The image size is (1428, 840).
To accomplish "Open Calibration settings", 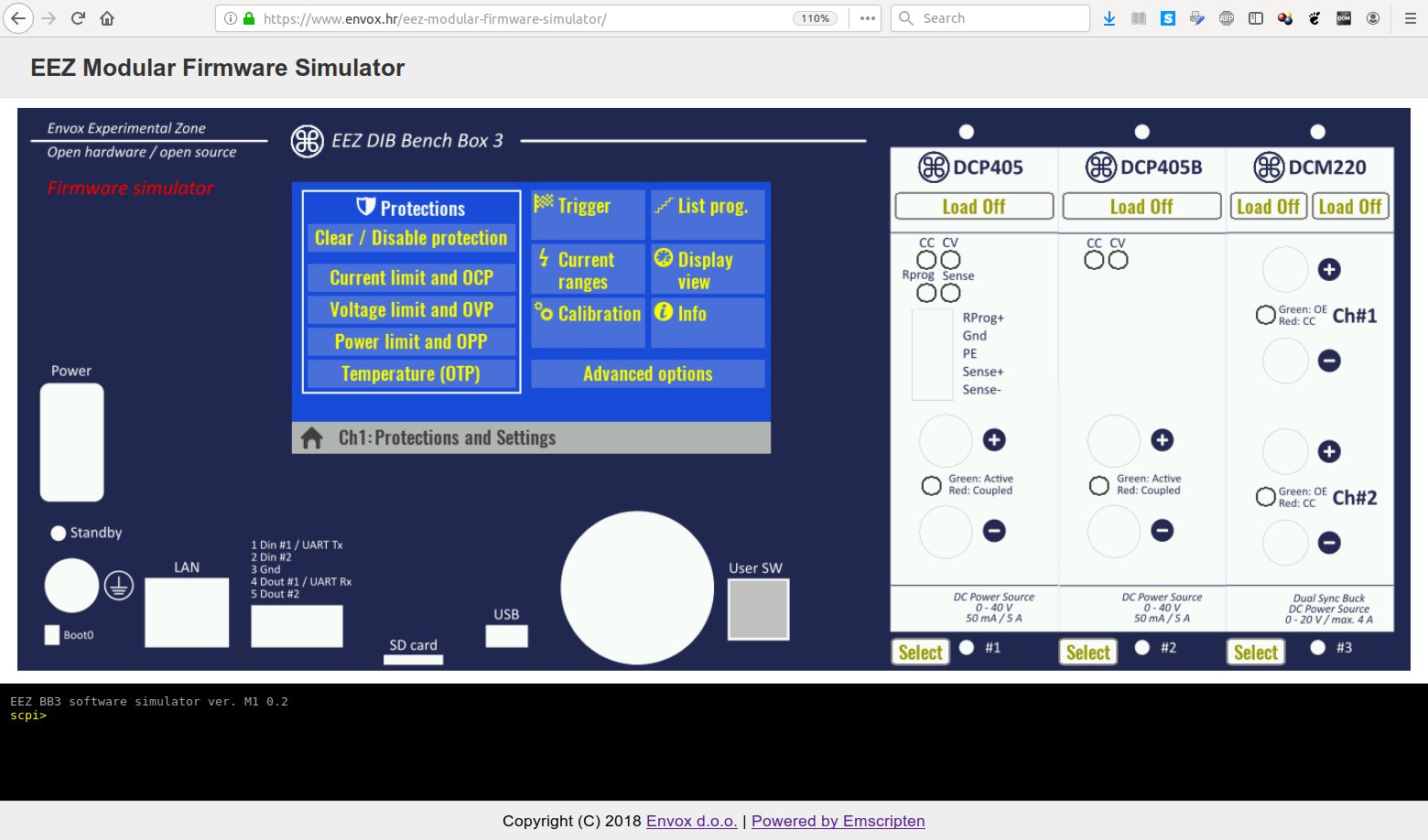I will pyautogui.click(x=588, y=314).
